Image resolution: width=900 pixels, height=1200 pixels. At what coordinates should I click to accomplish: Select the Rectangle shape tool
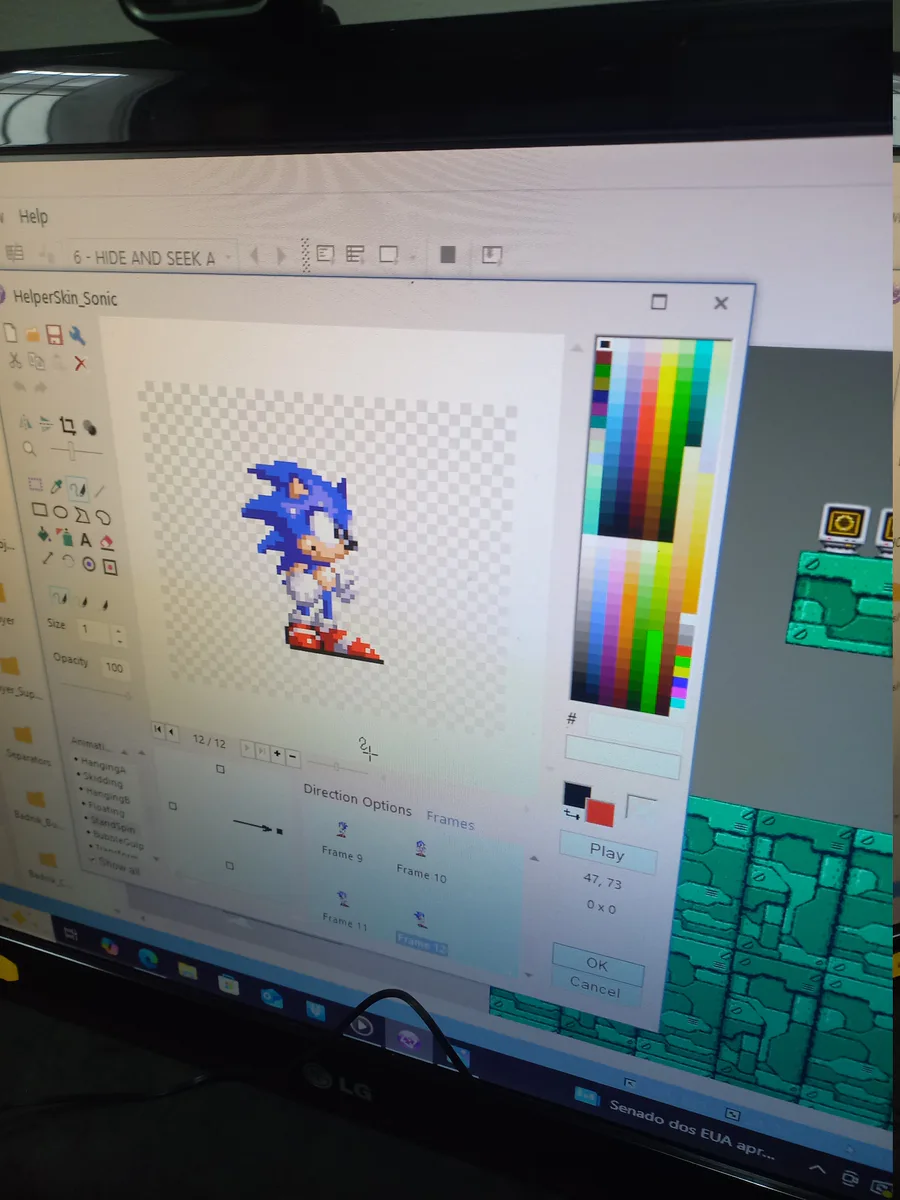[x=39, y=511]
